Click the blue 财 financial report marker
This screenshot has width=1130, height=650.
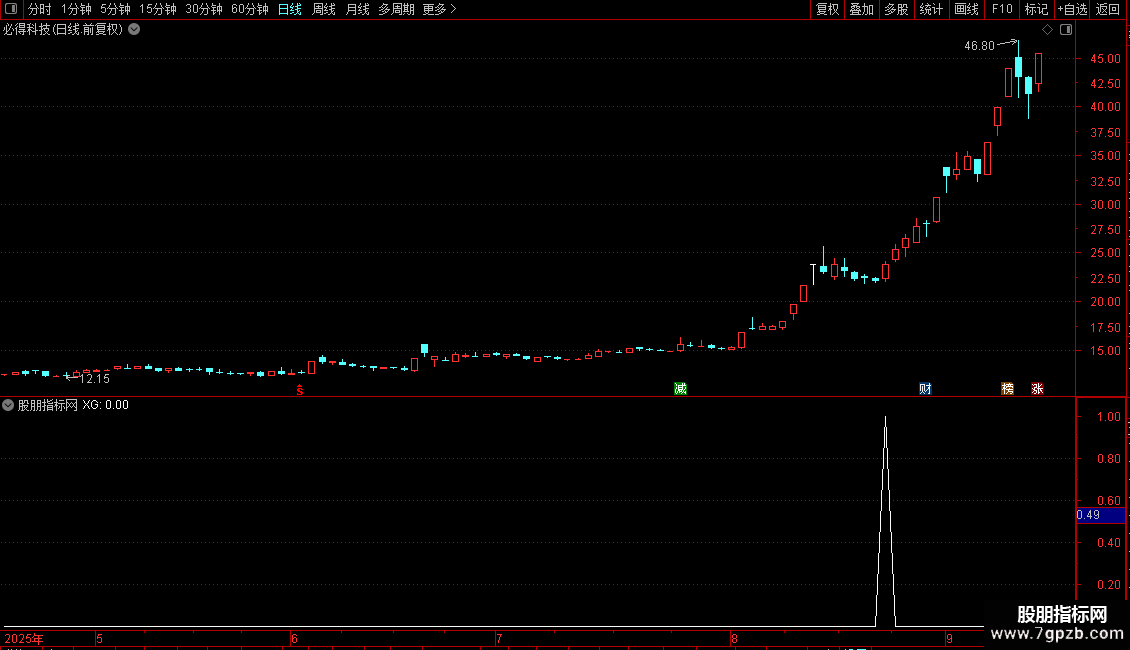click(925, 388)
